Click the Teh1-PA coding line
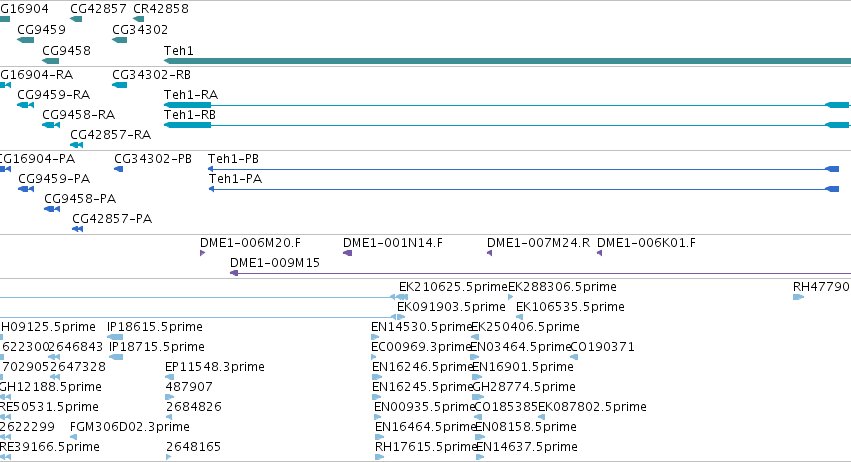851x462 pixels. click(x=524, y=189)
